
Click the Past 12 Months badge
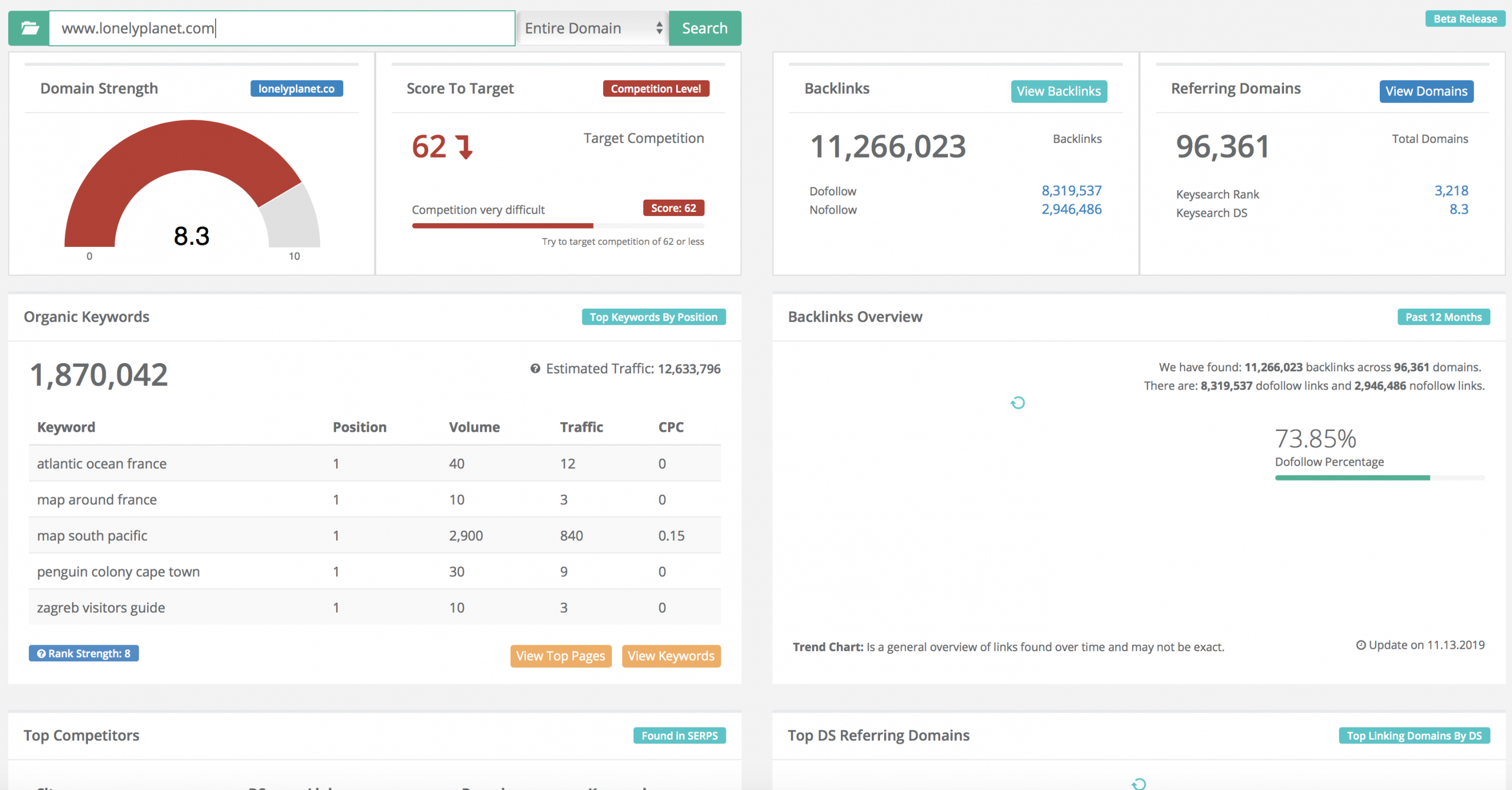1443,316
